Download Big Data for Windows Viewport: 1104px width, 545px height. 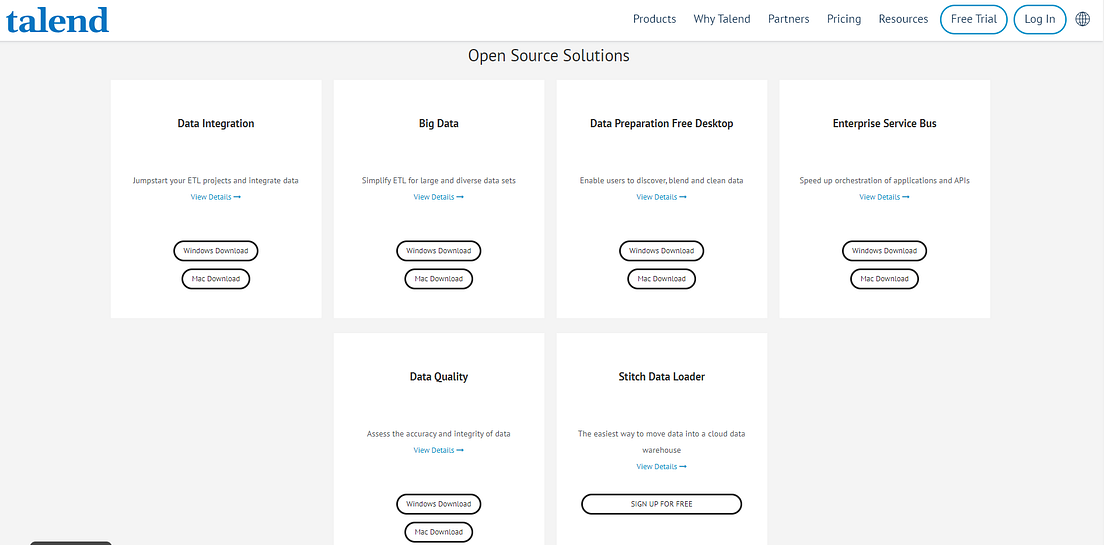[x=439, y=251]
